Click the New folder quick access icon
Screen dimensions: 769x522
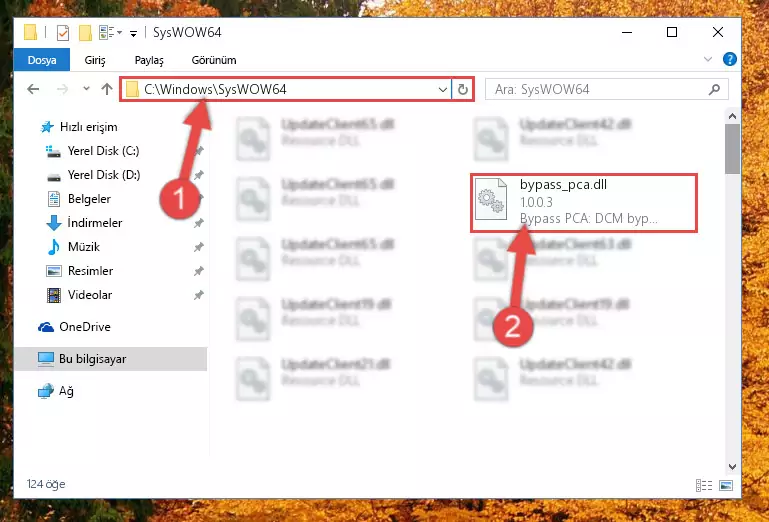tap(85, 33)
